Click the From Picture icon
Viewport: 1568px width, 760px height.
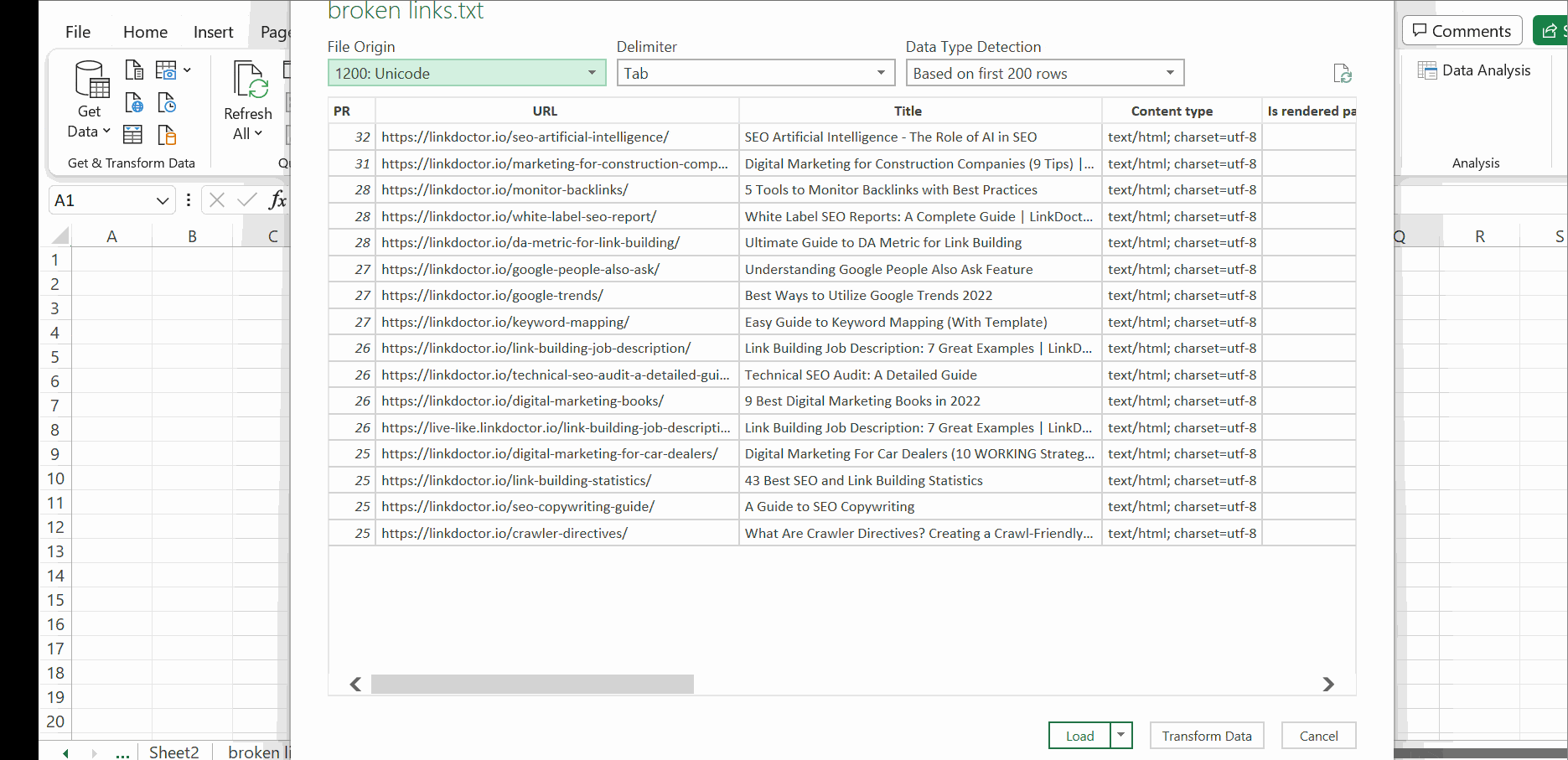[166, 70]
